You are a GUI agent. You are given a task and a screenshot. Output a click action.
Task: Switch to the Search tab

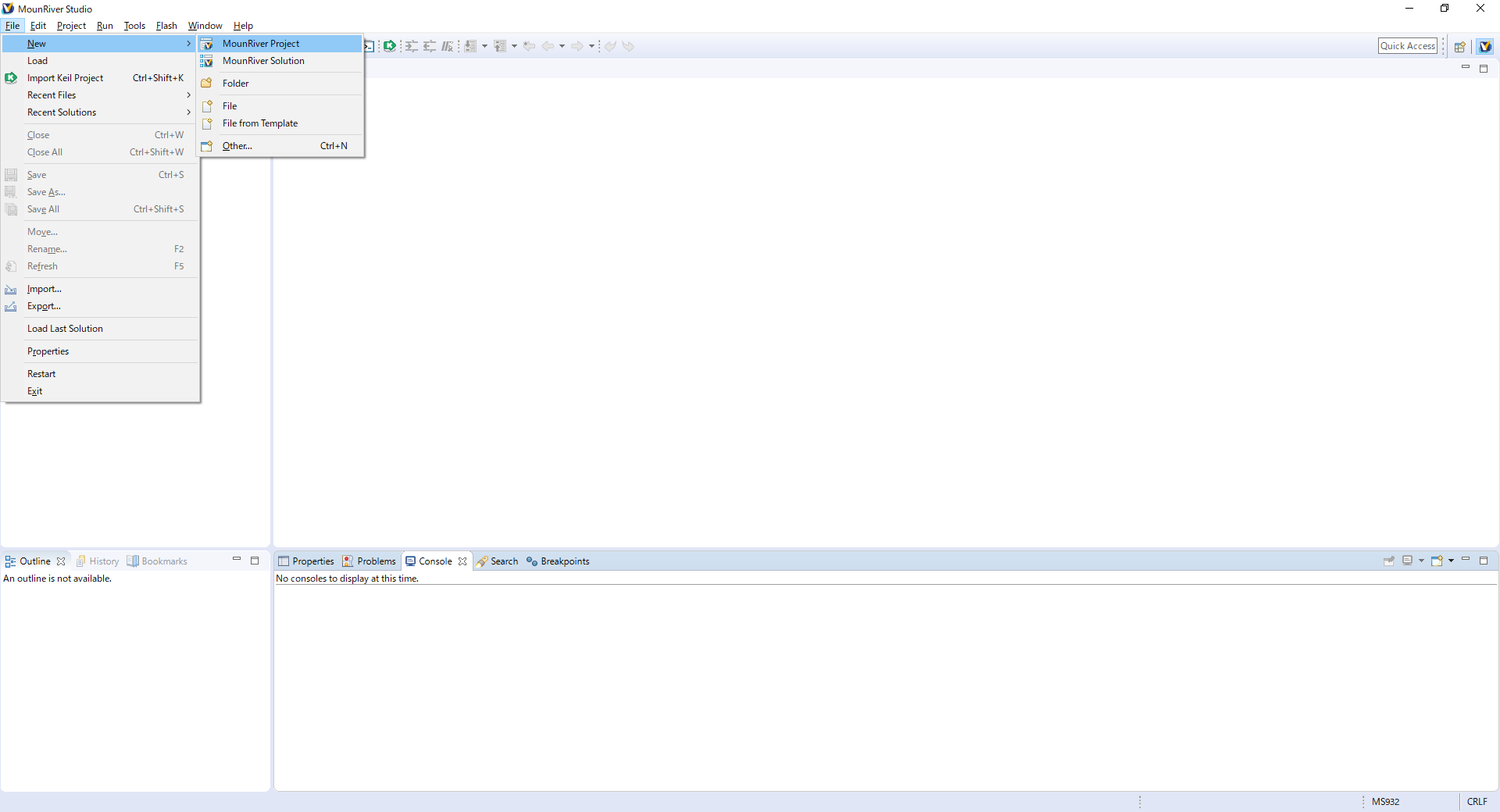(x=498, y=561)
